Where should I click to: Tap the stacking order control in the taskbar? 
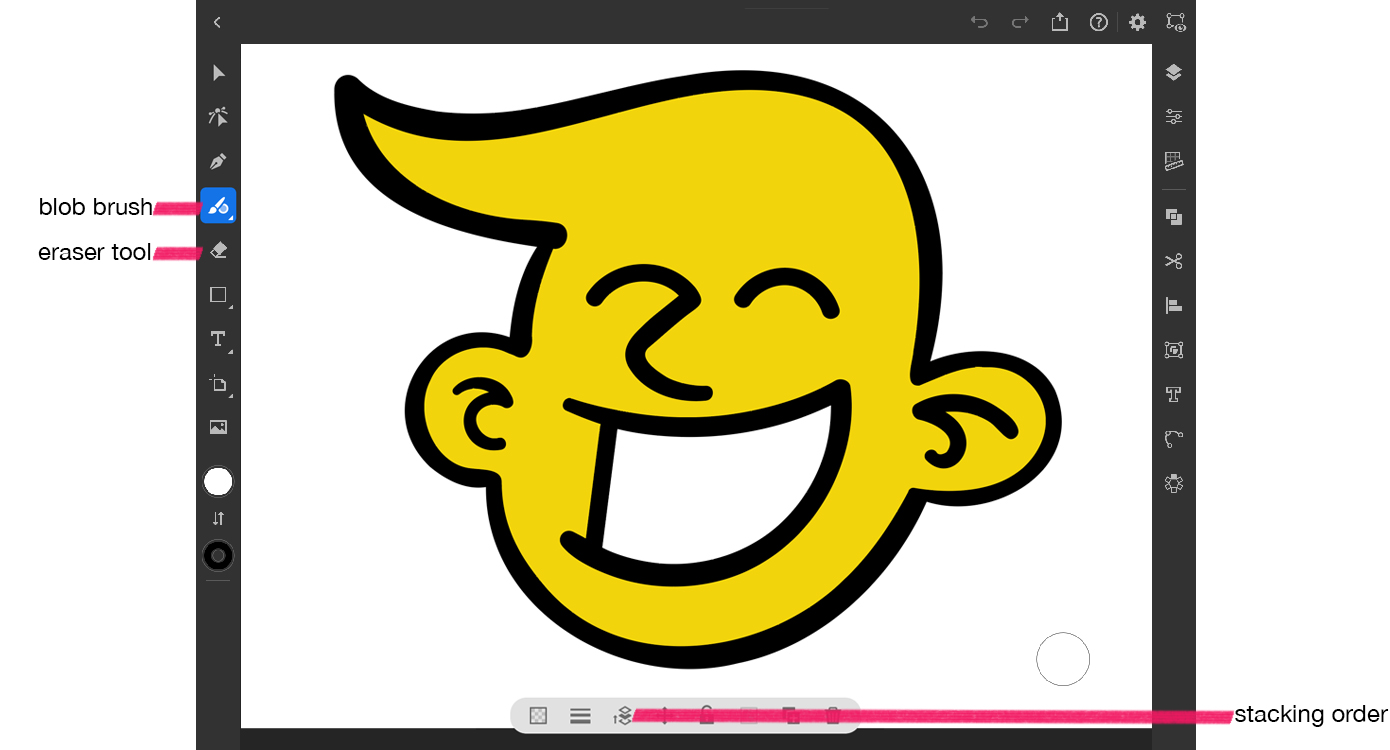622,716
